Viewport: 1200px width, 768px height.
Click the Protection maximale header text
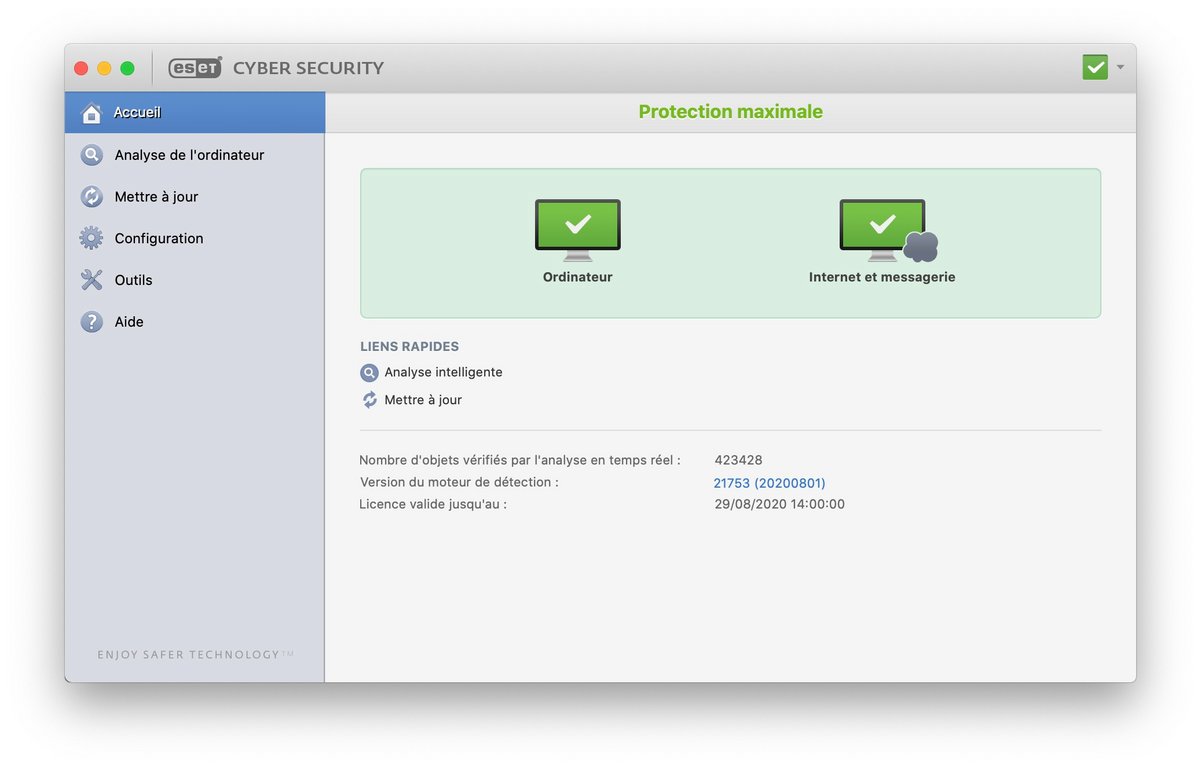point(731,112)
